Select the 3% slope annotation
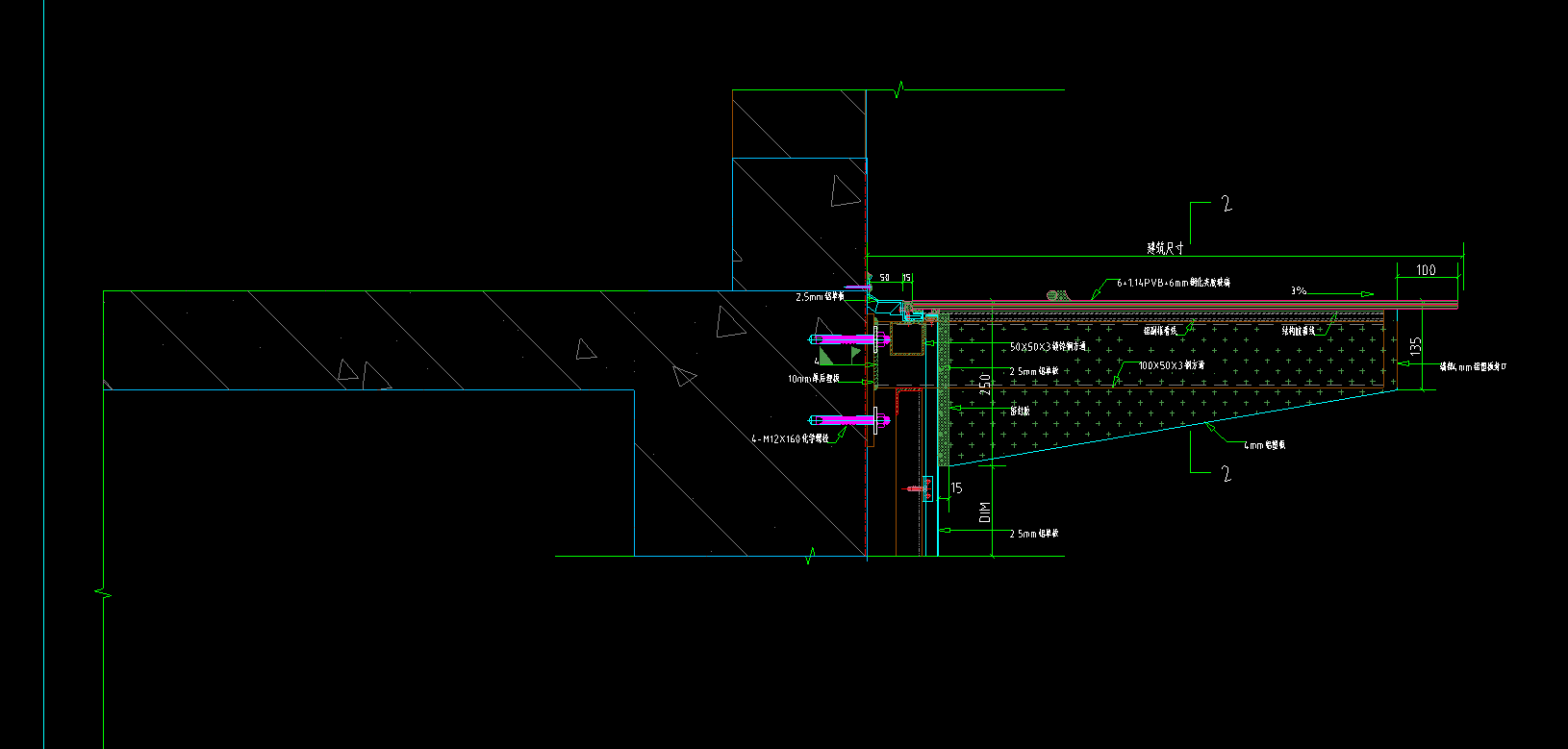 point(1299,290)
